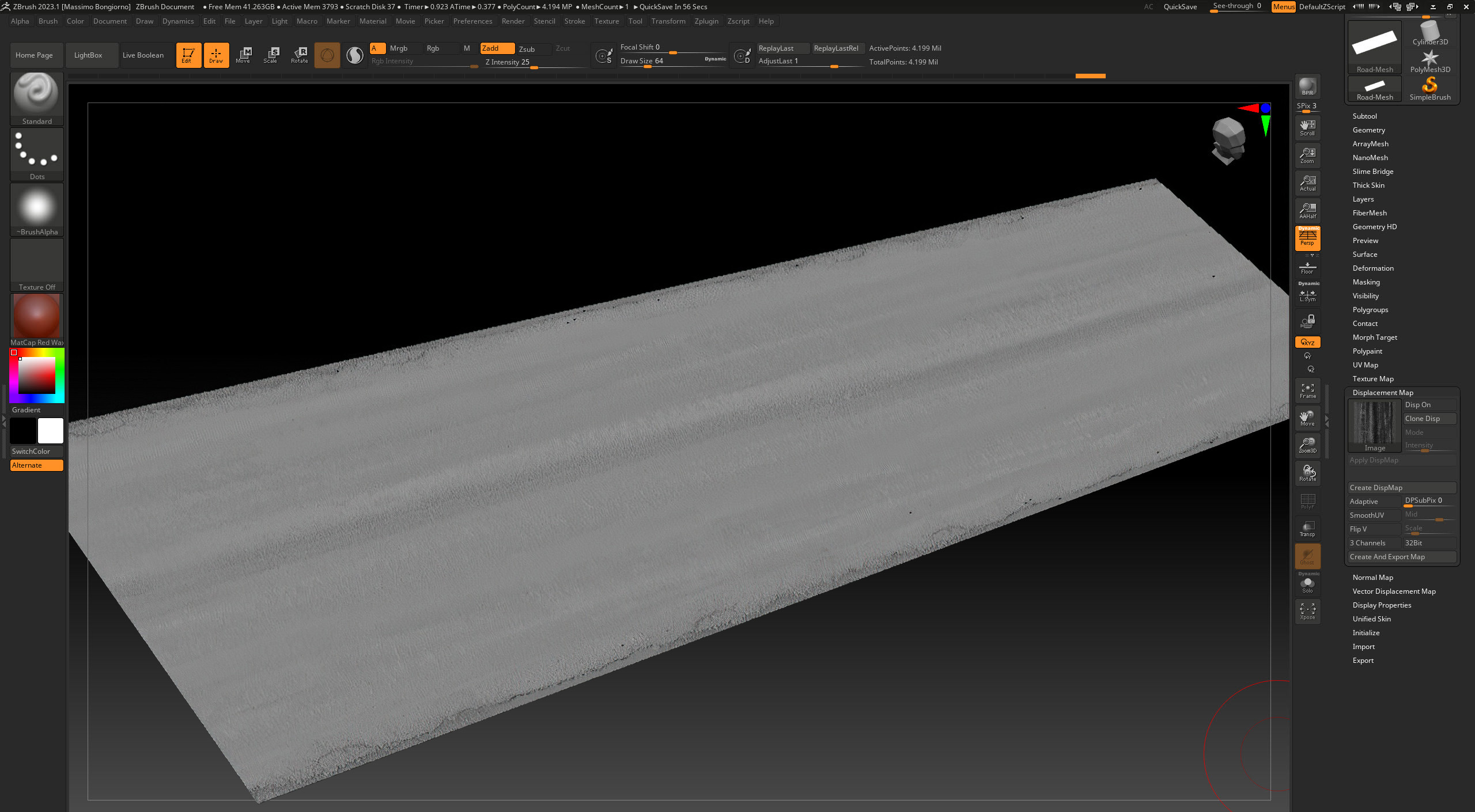This screenshot has height=812, width=1475.
Task: Collapse the Displacement Map section
Action: [1383, 393]
